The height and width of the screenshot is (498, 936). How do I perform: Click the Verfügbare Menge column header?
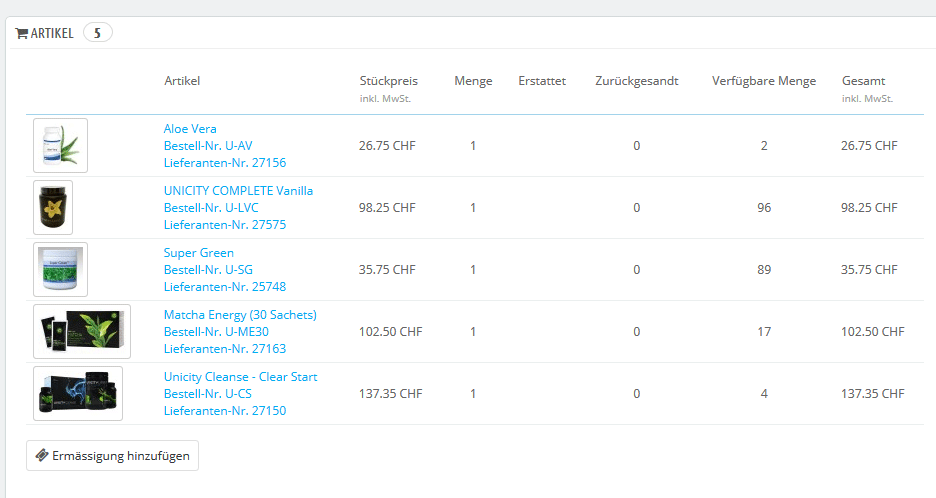coord(763,81)
